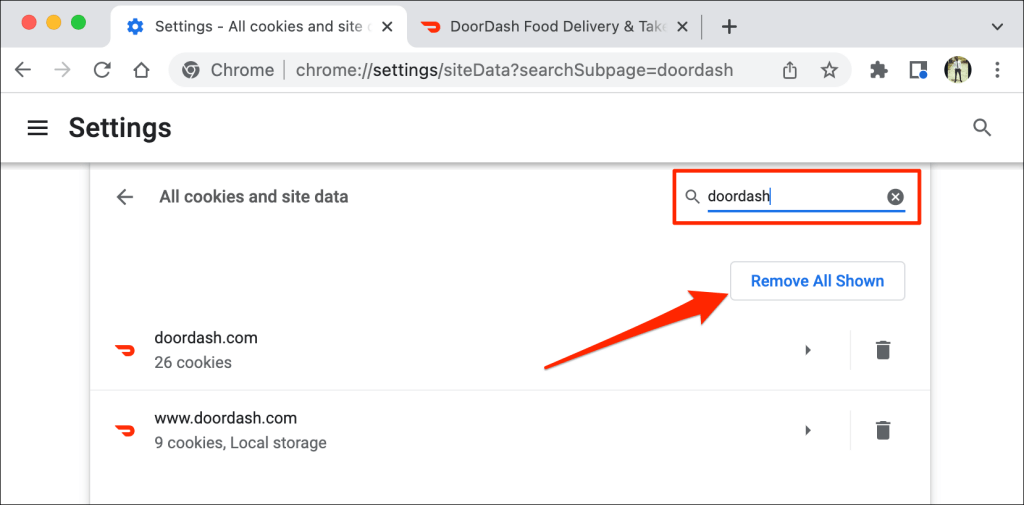Click the Settings search magnifier icon
The image size is (1024, 505).
pyautogui.click(x=982, y=127)
